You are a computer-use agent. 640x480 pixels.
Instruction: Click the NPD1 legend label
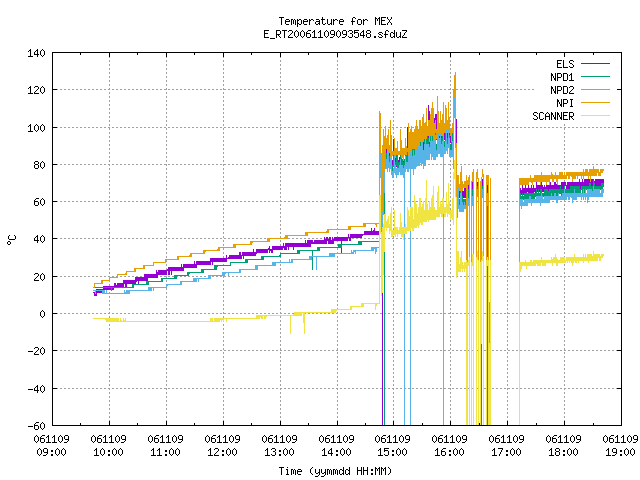click(x=562, y=77)
